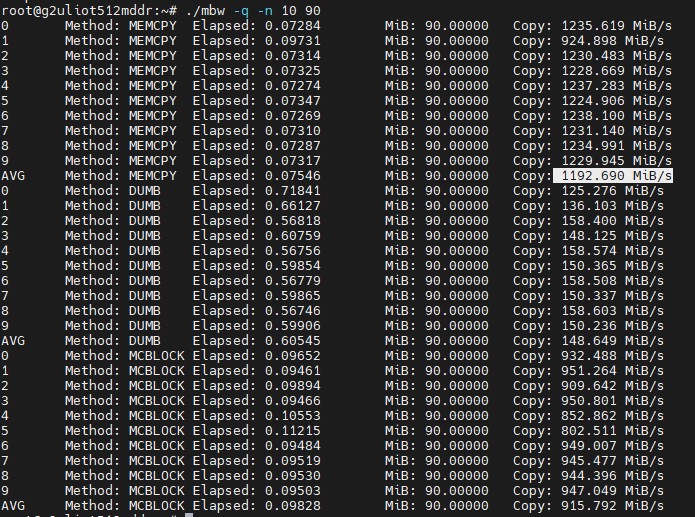Click the MEMCPY average elapsed '0.07546'
The image size is (695, 517).
click(x=293, y=176)
